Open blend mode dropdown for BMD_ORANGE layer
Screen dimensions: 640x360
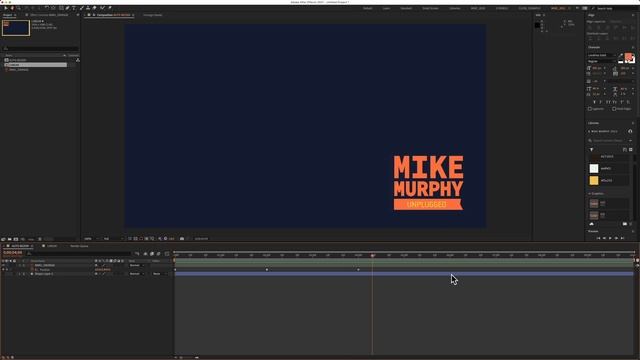tap(137, 265)
